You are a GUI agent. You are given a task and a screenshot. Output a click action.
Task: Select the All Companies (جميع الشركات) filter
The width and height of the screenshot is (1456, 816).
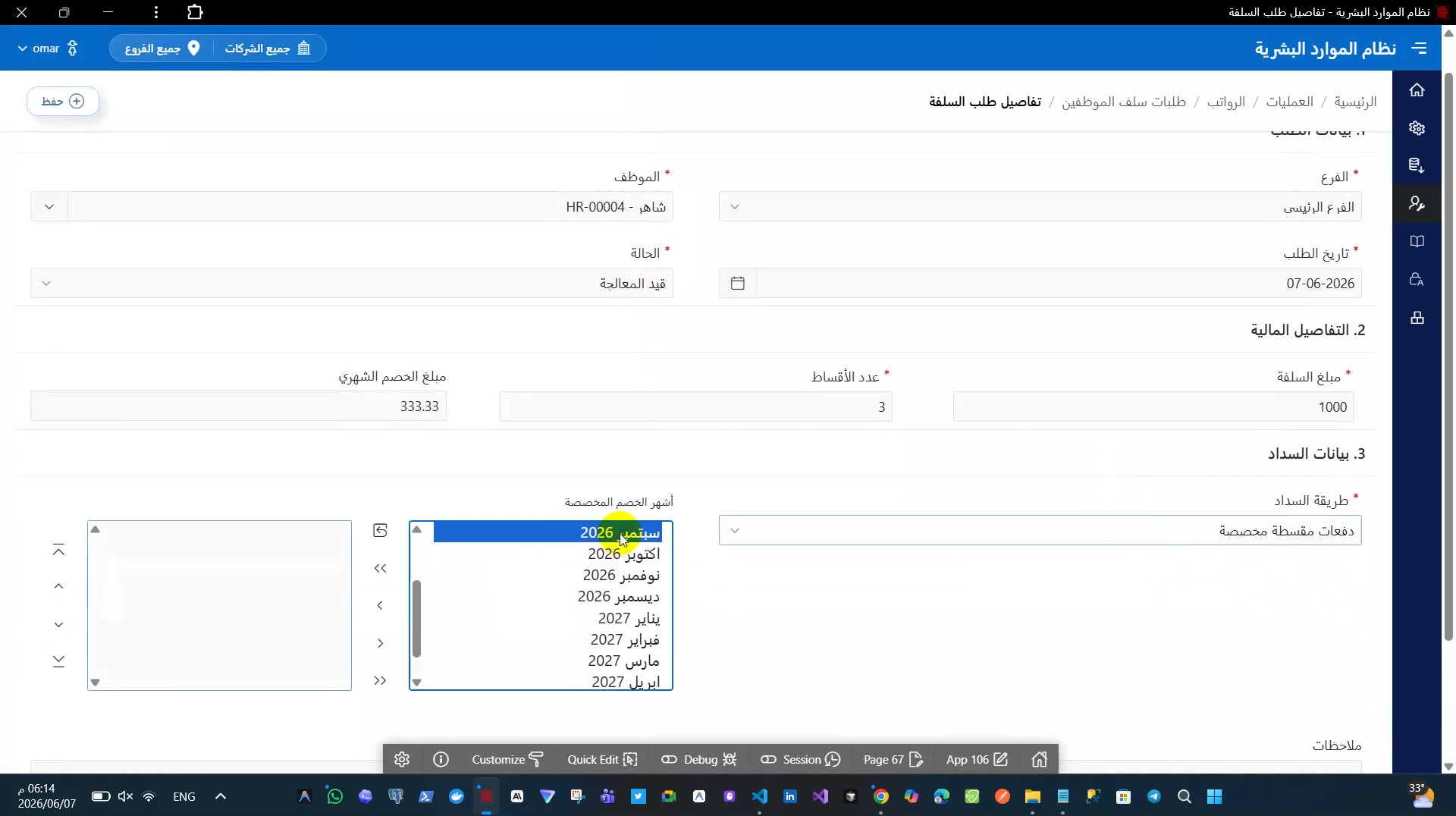tap(268, 49)
